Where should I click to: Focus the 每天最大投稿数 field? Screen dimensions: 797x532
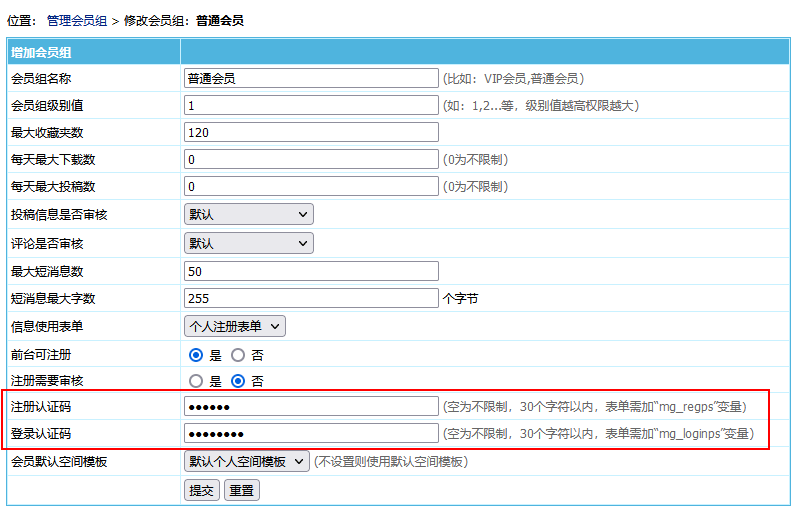311,186
